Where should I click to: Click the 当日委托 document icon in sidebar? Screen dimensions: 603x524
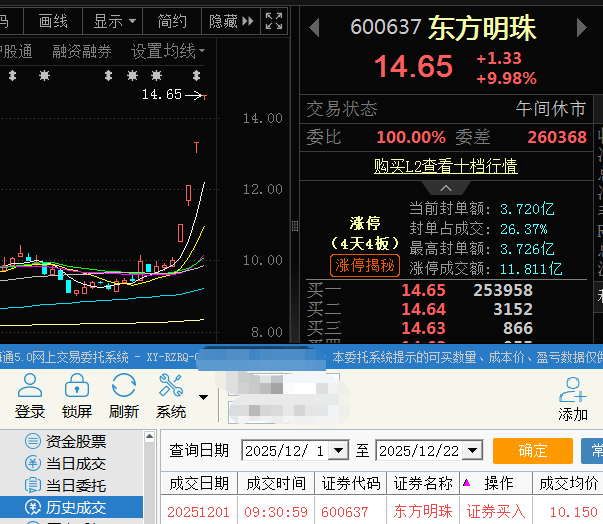(33, 485)
